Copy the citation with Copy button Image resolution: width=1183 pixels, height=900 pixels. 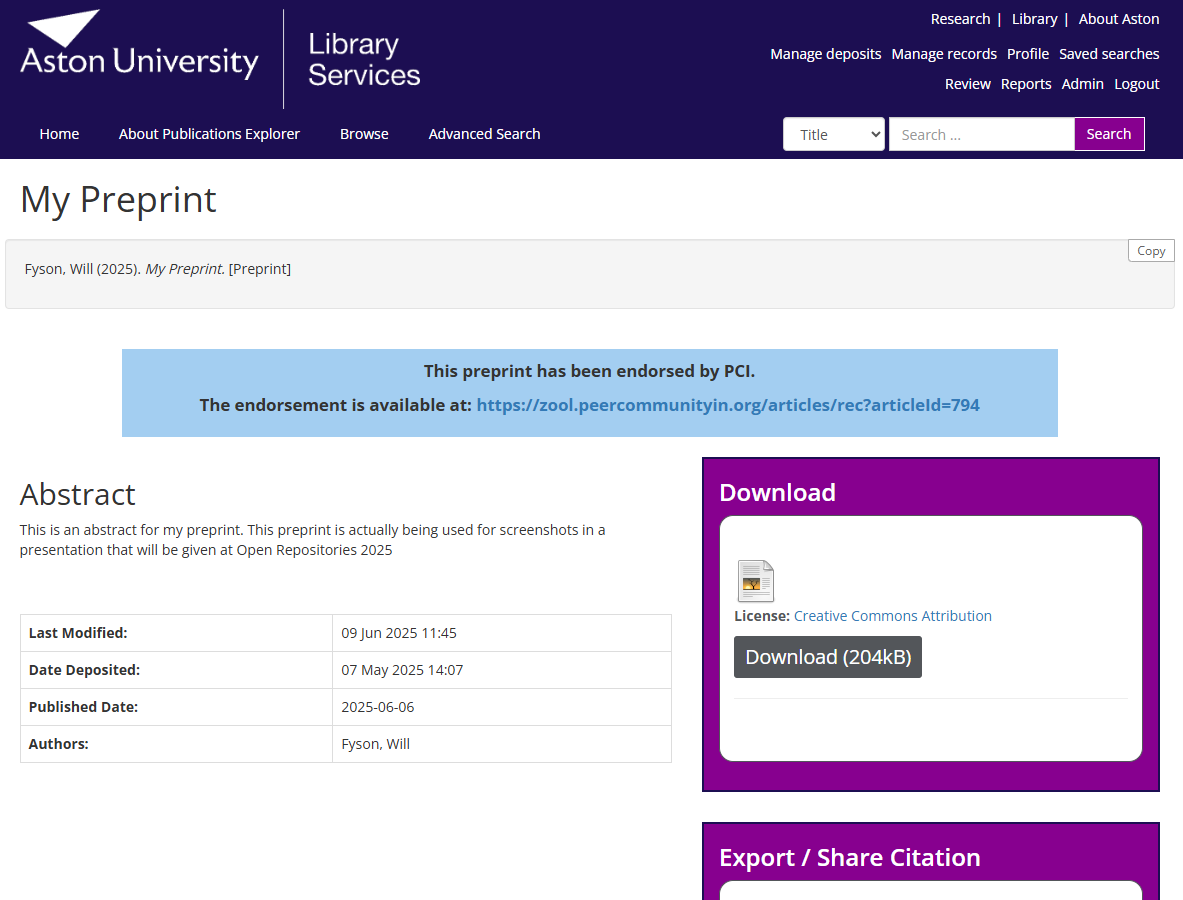pyautogui.click(x=1150, y=251)
